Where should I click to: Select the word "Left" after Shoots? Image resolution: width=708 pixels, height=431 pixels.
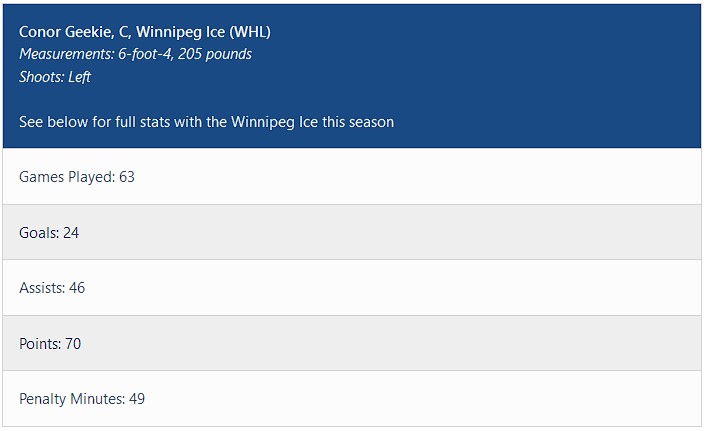click(x=80, y=77)
